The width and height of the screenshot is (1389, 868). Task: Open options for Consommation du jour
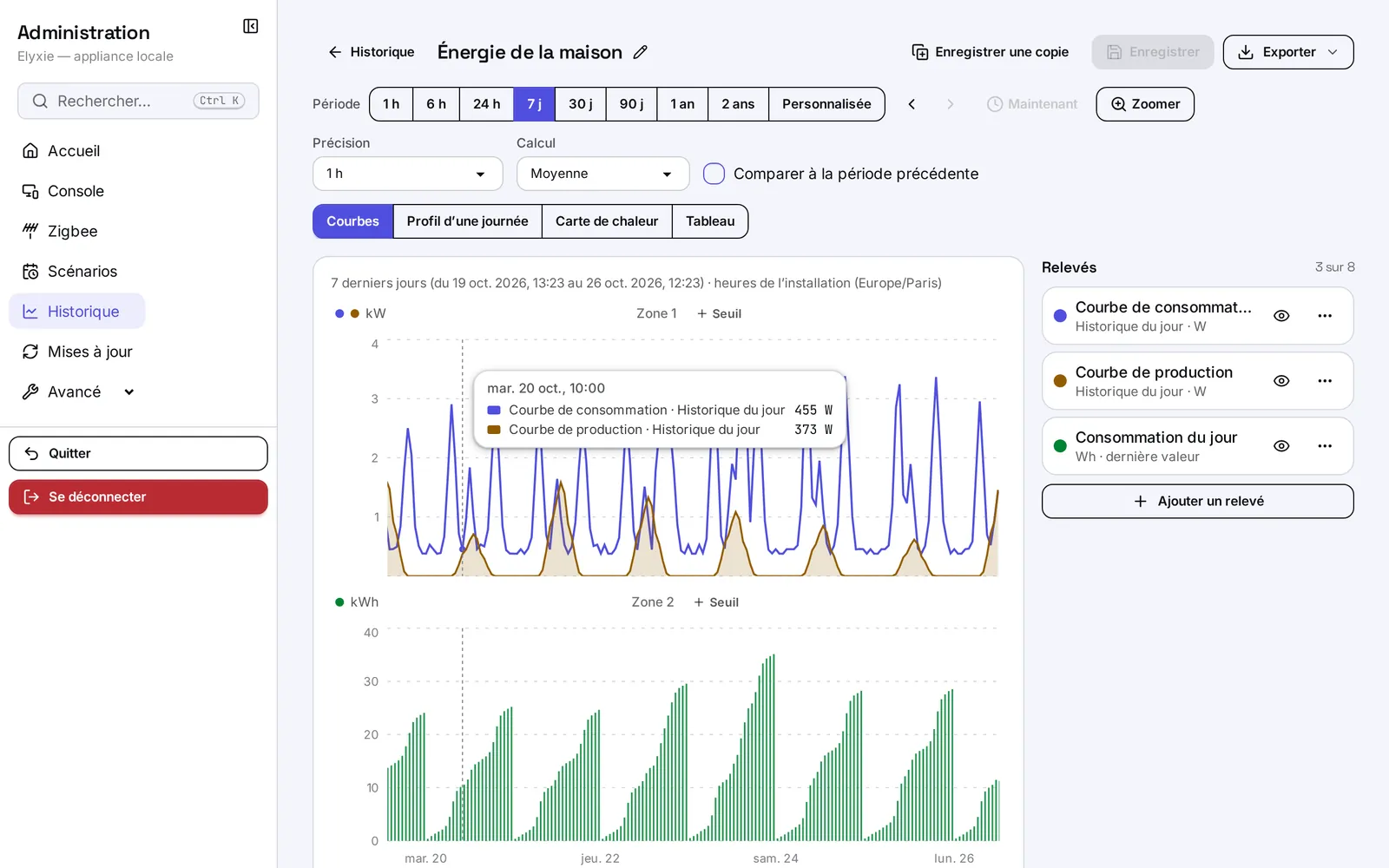pos(1325,446)
